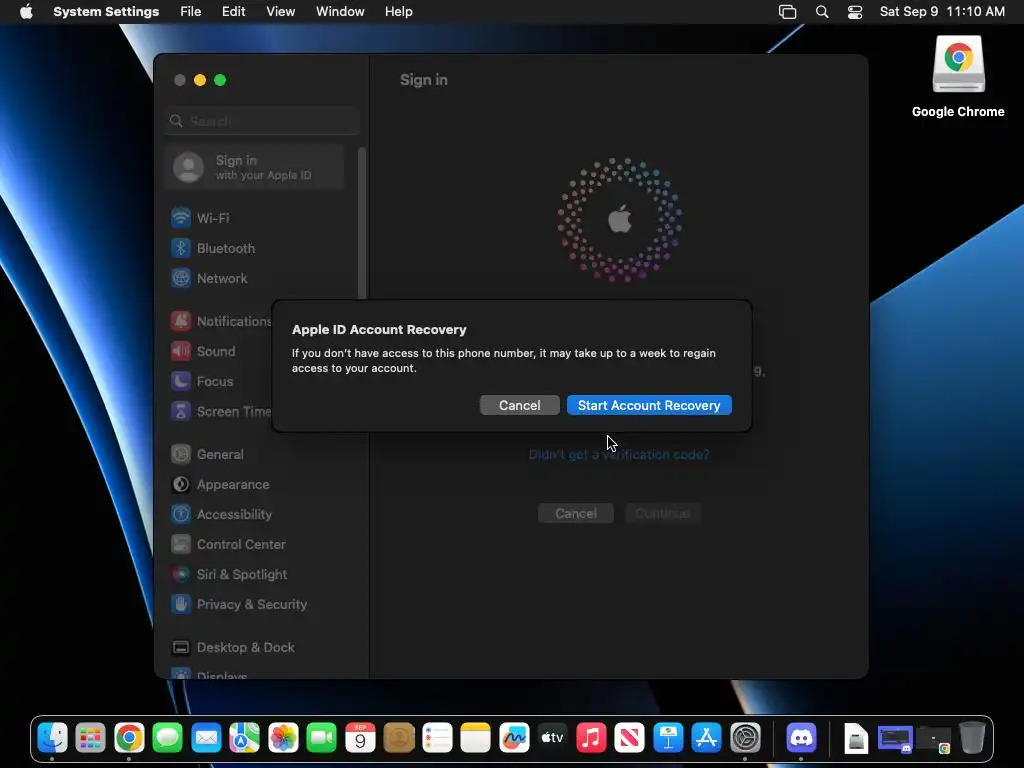Open Stage Manager icon in menu bar
The width and height of the screenshot is (1024, 768).
[788, 12]
